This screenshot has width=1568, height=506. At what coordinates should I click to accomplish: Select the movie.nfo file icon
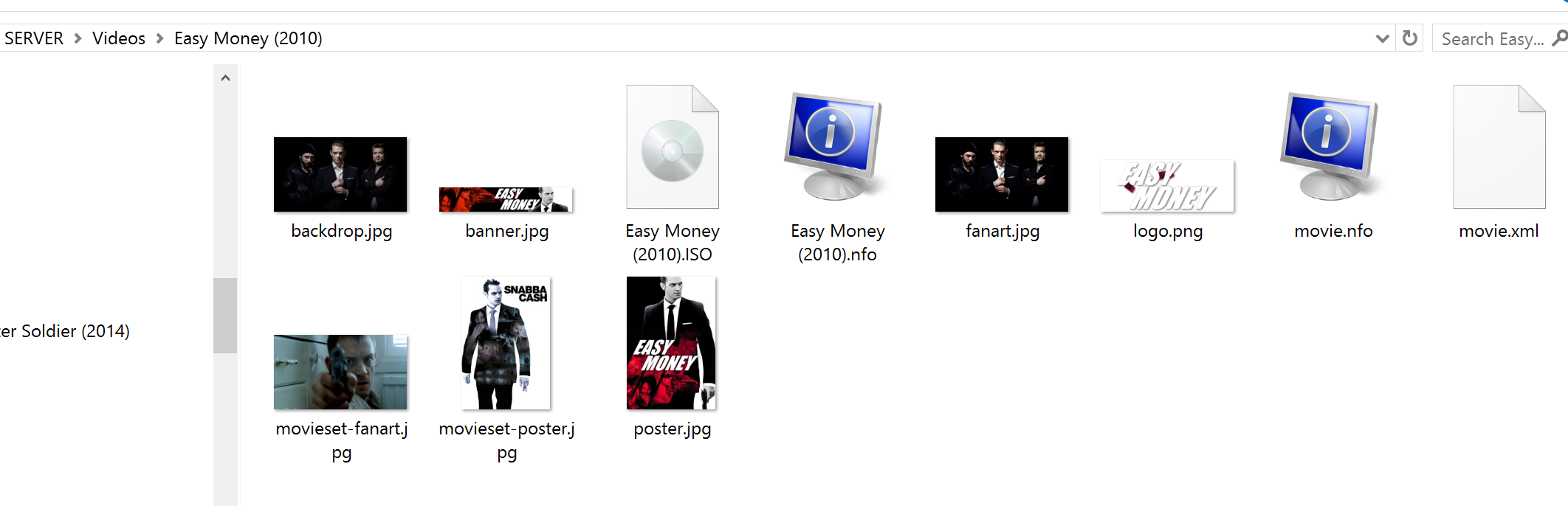[1333, 148]
